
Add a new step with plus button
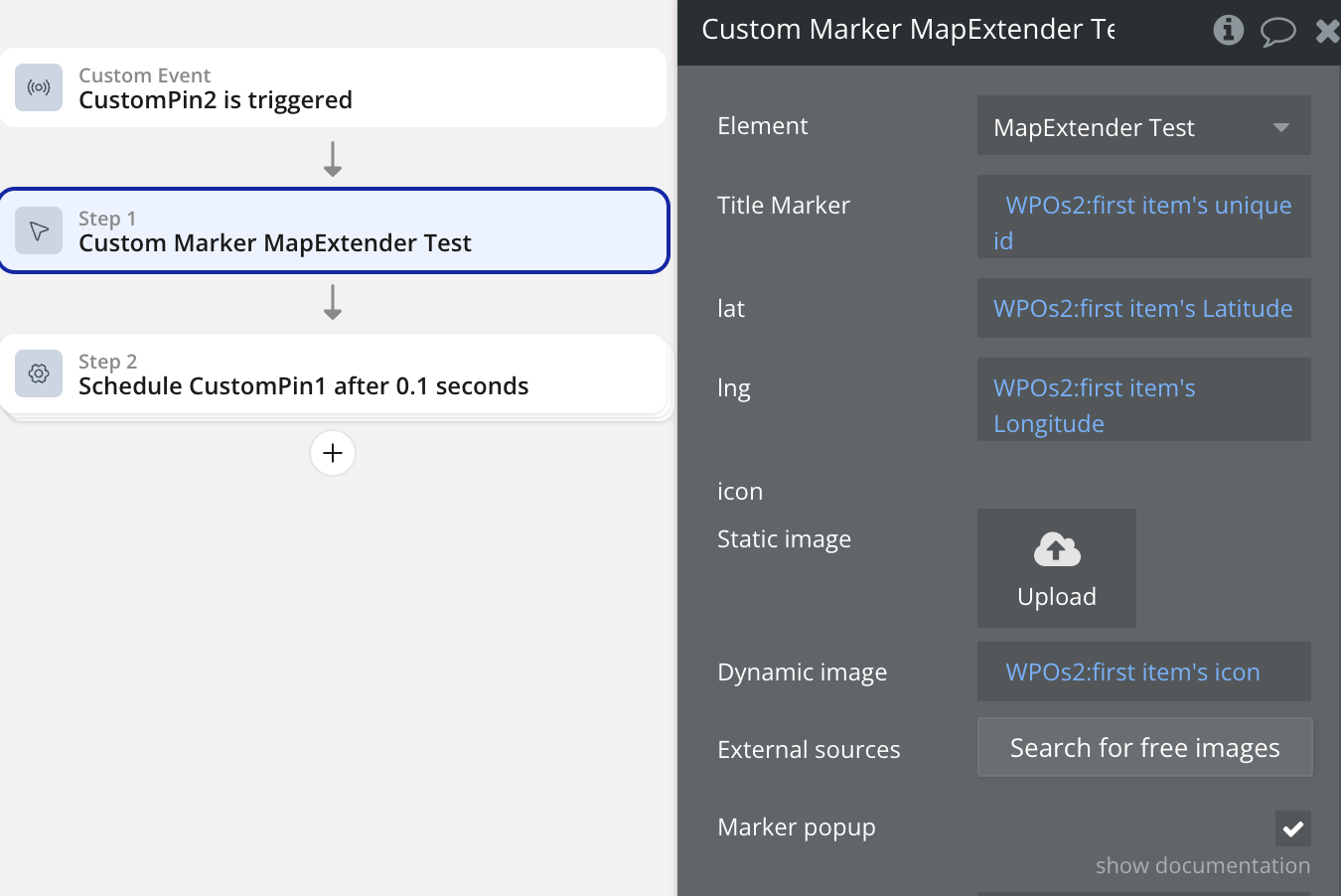coord(333,453)
